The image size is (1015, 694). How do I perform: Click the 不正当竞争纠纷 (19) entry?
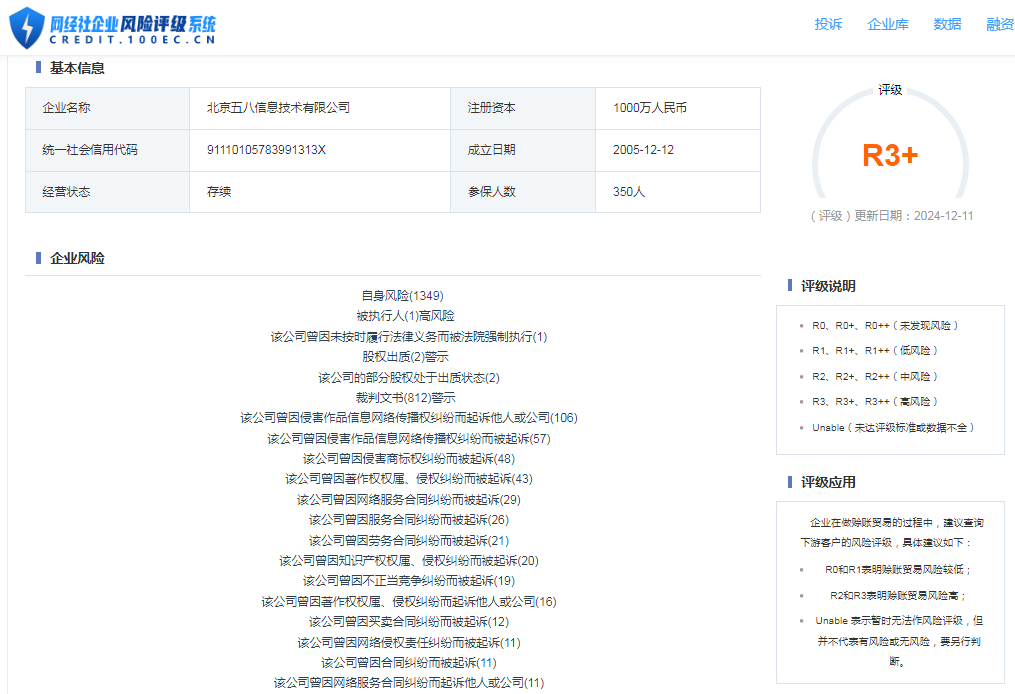(408, 581)
